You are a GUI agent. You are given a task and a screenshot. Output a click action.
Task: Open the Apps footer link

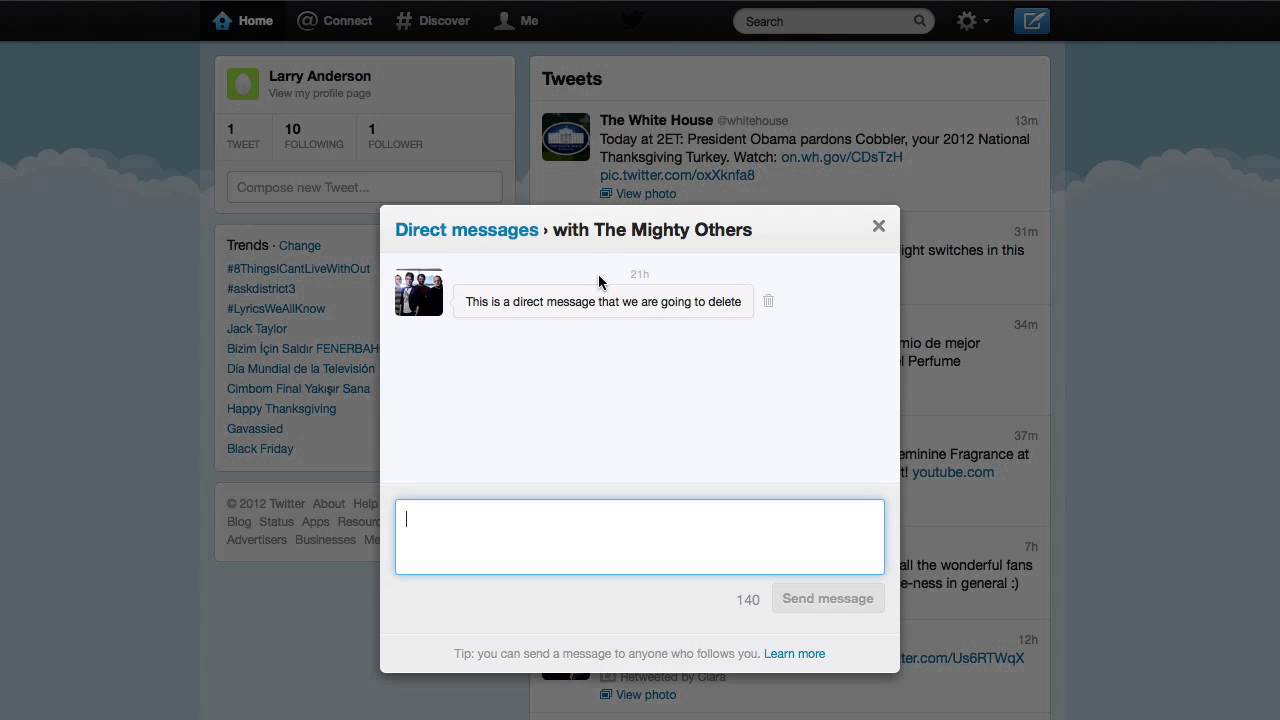point(315,522)
